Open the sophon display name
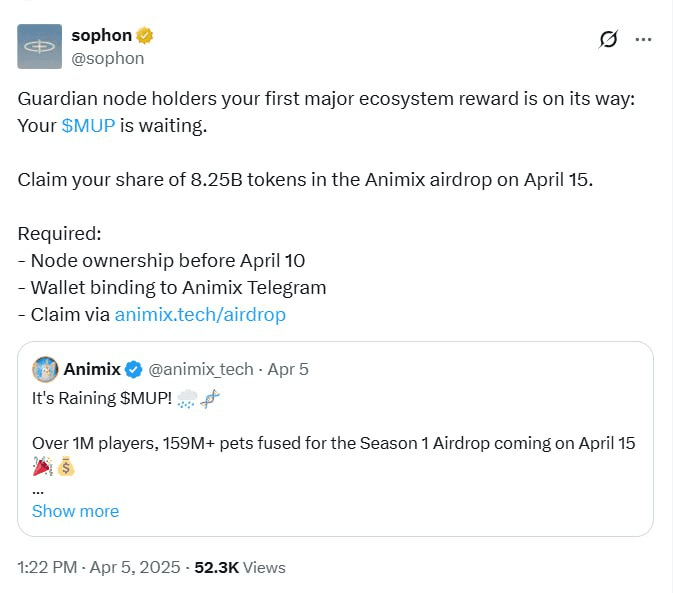The width and height of the screenshot is (673, 593). pyautogui.click(x=101, y=36)
